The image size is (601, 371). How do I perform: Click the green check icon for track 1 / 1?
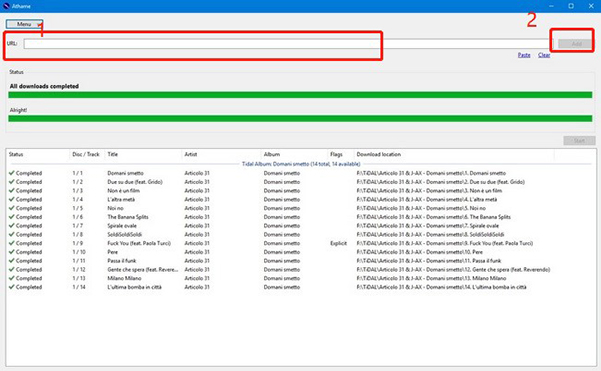tap(11, 173)
